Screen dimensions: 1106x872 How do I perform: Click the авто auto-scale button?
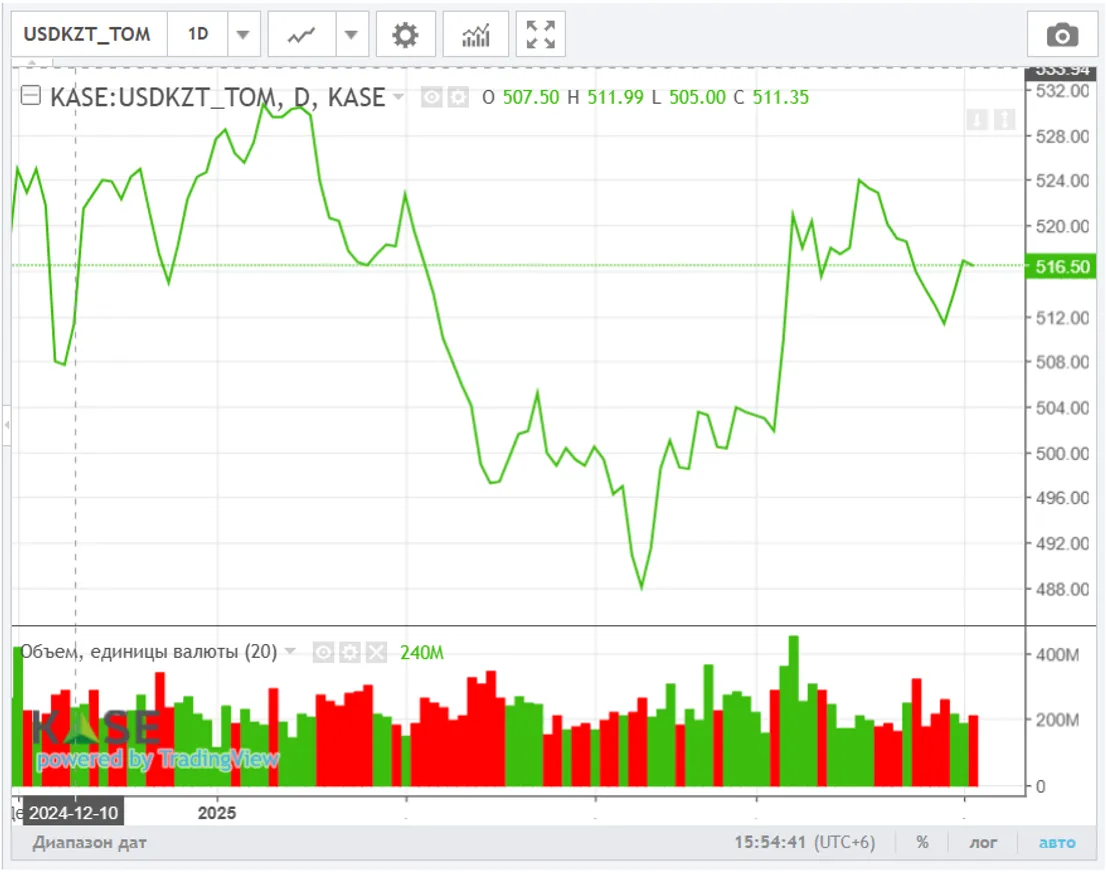pyautogui.click(x=1057, y=842)
